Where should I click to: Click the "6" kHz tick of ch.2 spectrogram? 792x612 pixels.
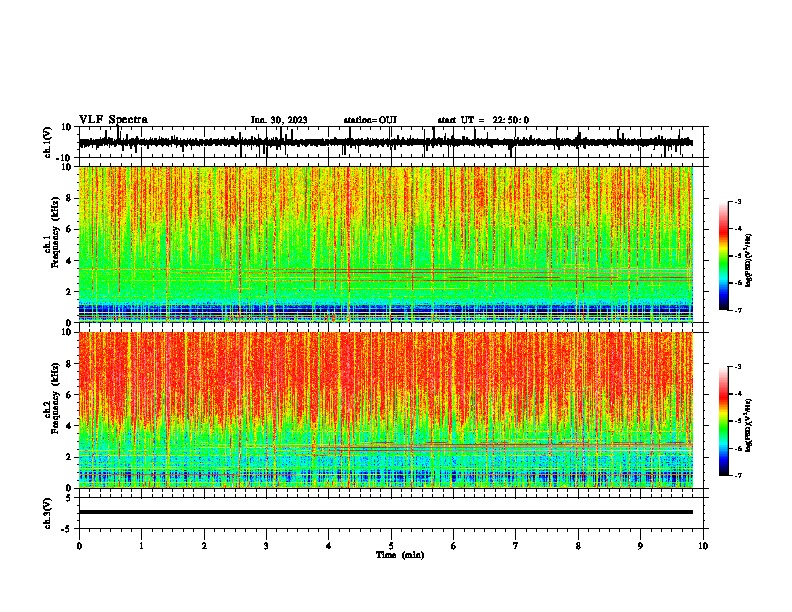(69, 395)
